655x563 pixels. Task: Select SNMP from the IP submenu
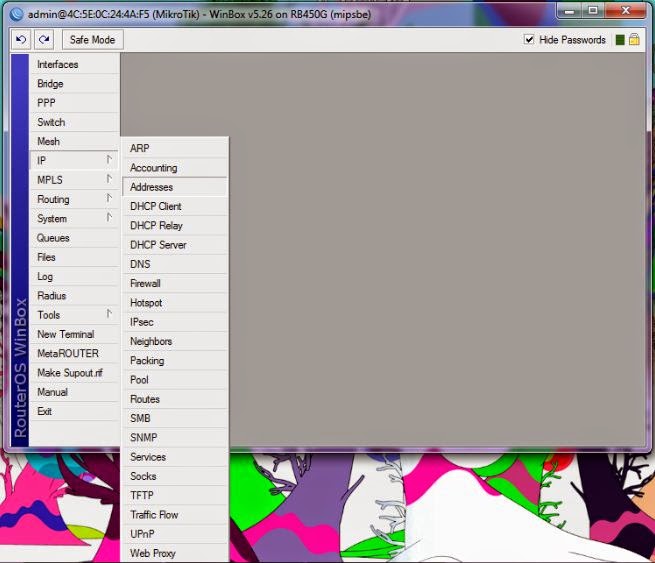click(x=175, y=437)
